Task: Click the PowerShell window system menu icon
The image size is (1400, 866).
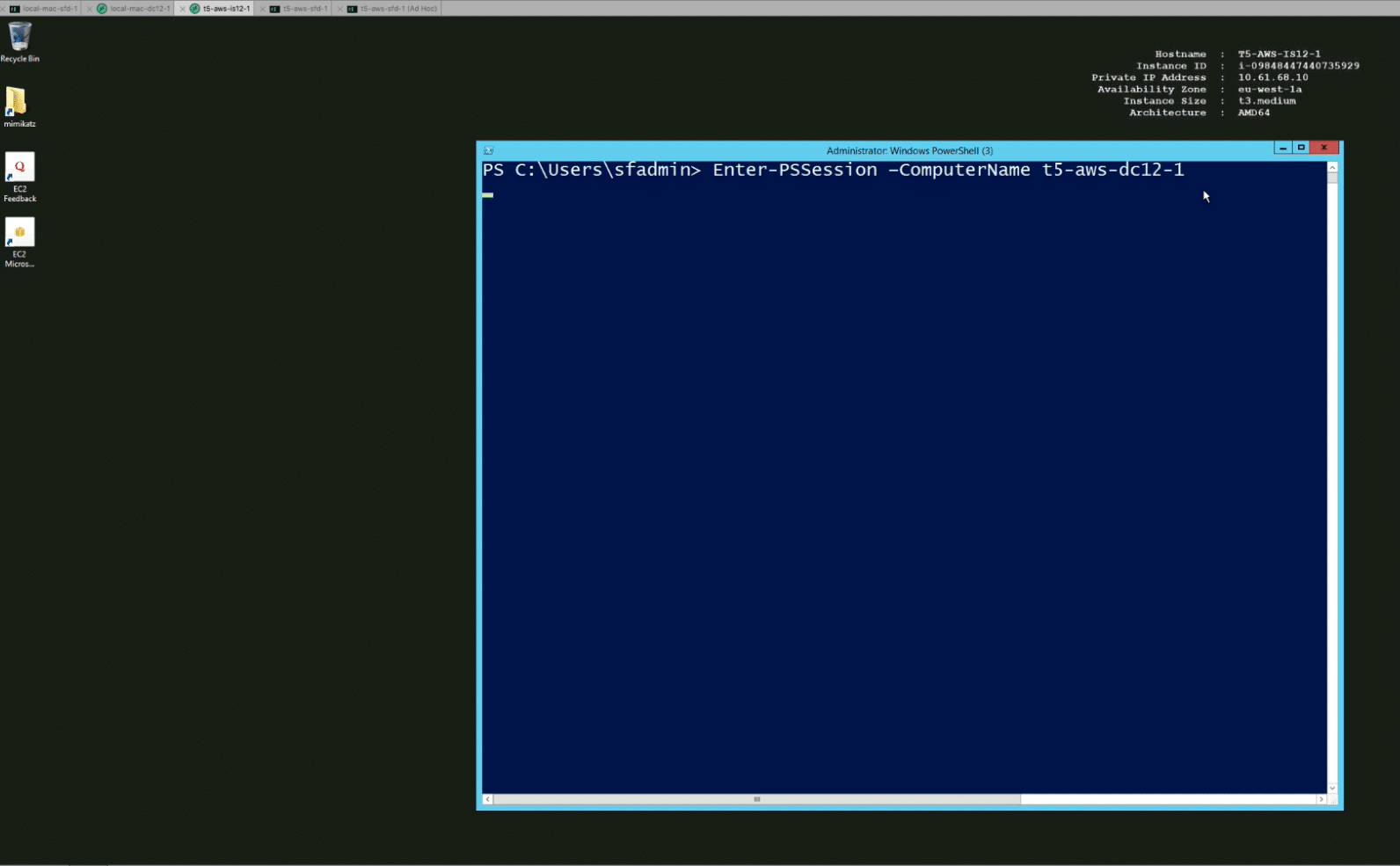Action: (x=488, y=150)
